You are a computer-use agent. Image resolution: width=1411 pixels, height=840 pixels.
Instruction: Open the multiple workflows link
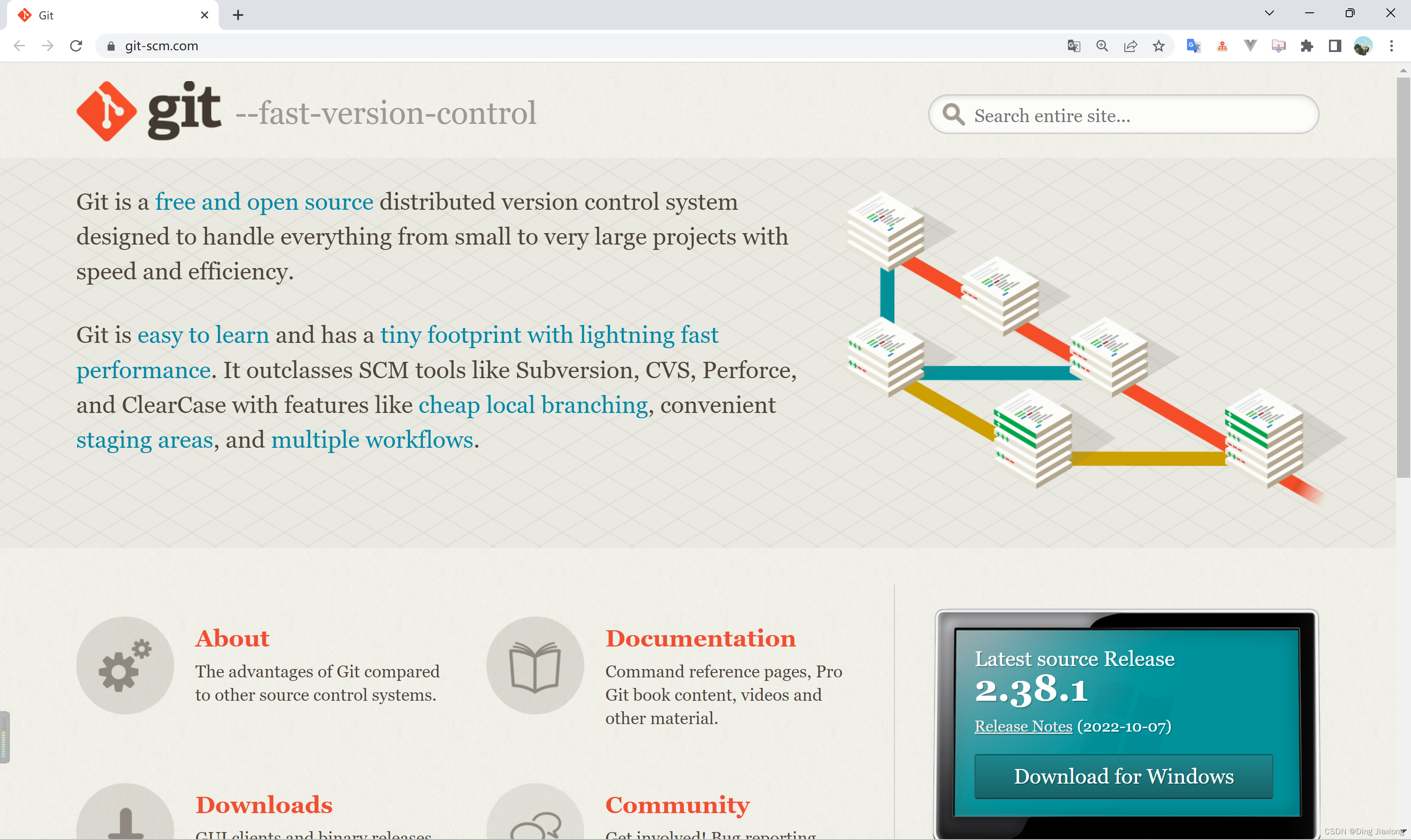(x=372, y=440)
